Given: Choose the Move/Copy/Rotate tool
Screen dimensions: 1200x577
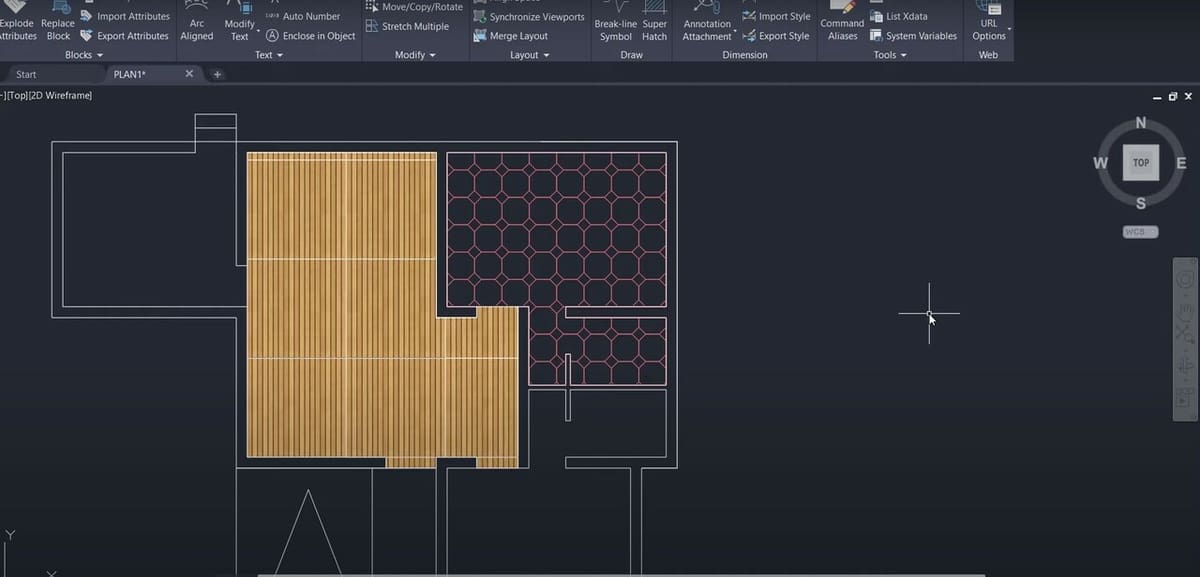Looking at the screenshot, I should tap(414, 7).
